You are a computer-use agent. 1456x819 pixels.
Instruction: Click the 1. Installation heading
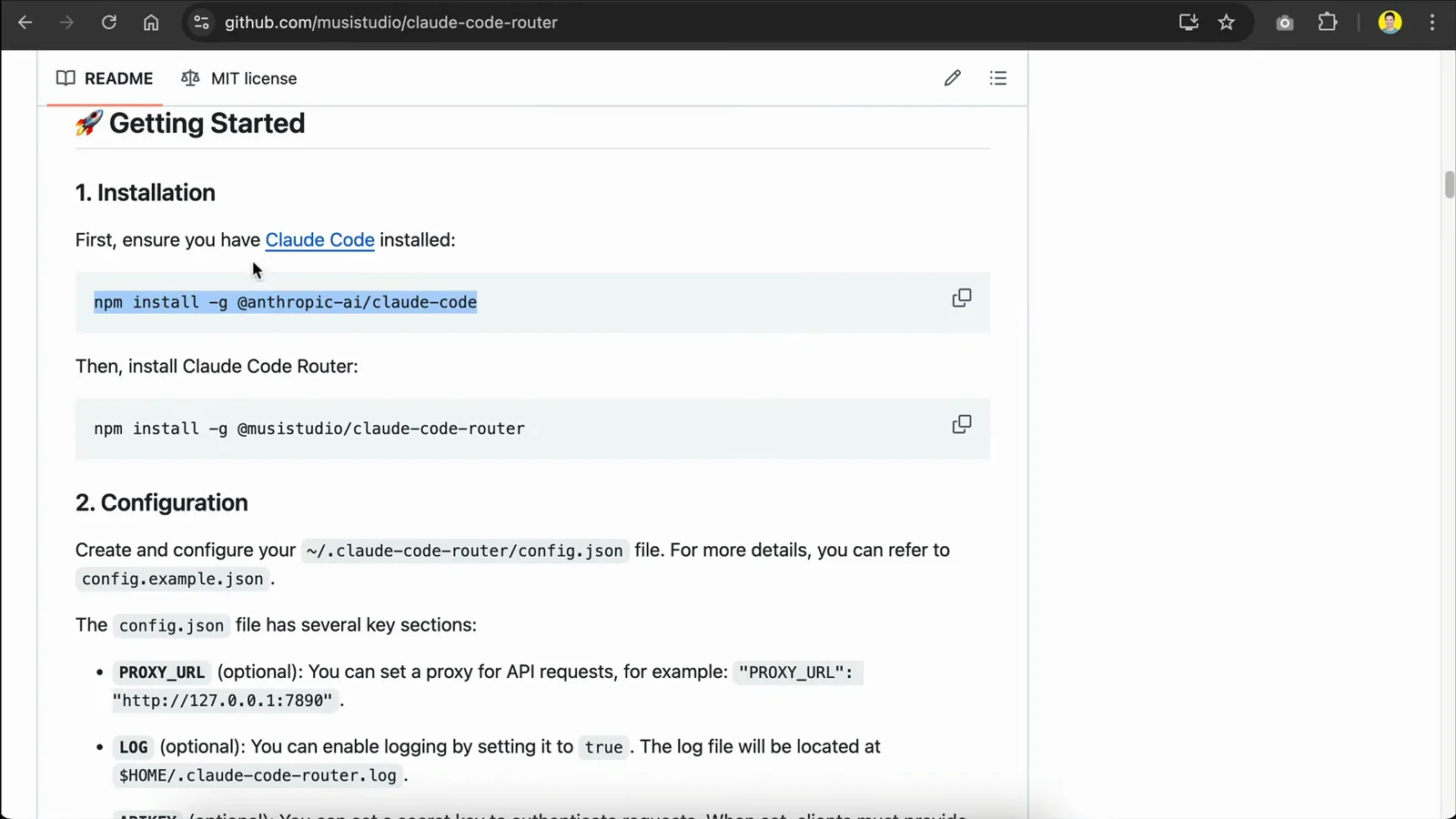[x=146, y=193]
